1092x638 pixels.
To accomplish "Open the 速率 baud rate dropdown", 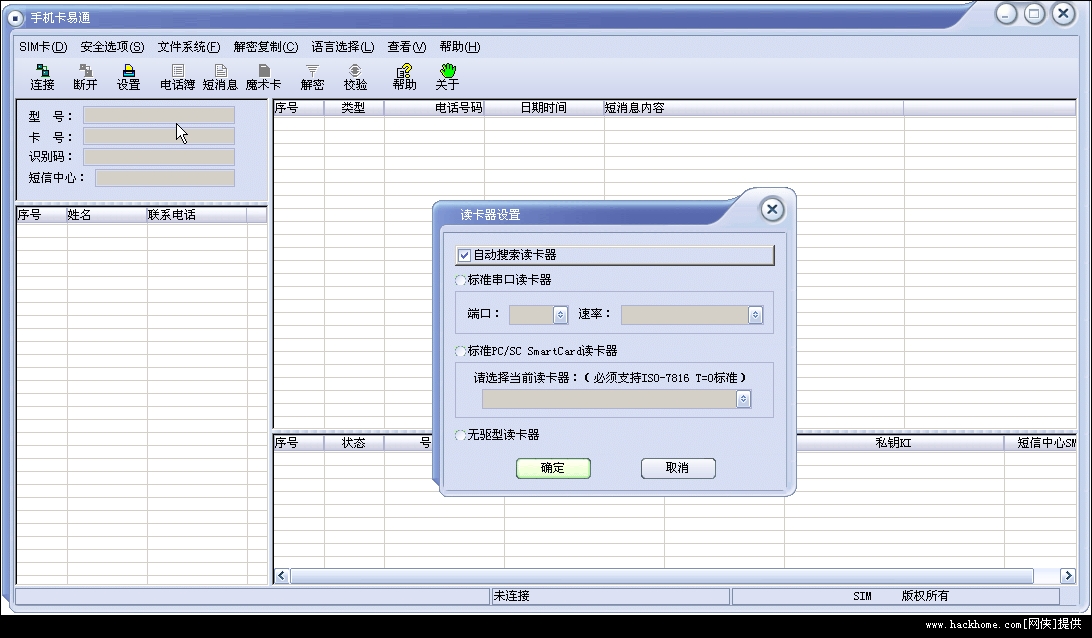I will click(756, 315).
